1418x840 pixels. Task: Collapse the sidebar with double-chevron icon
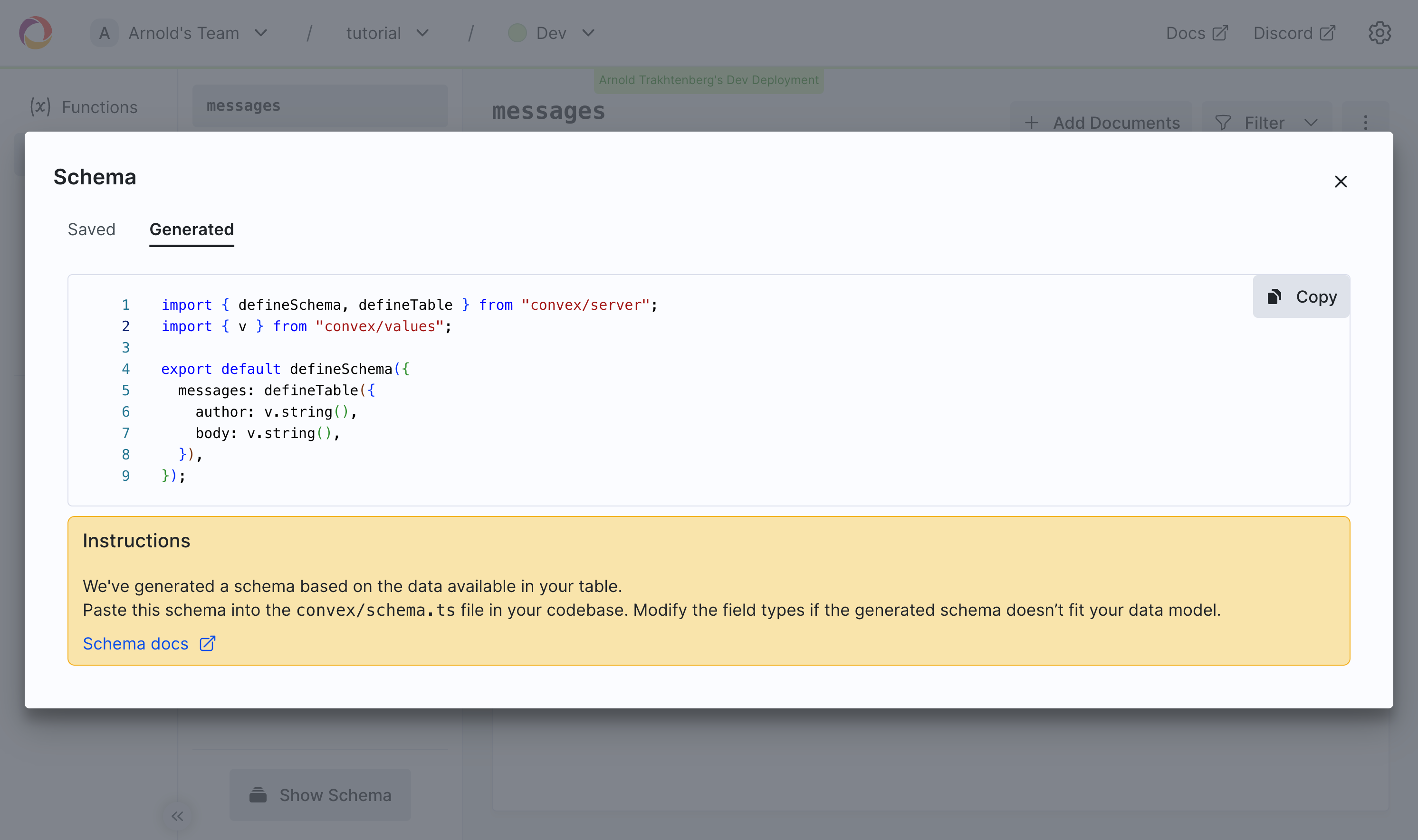tap(177, 816)
